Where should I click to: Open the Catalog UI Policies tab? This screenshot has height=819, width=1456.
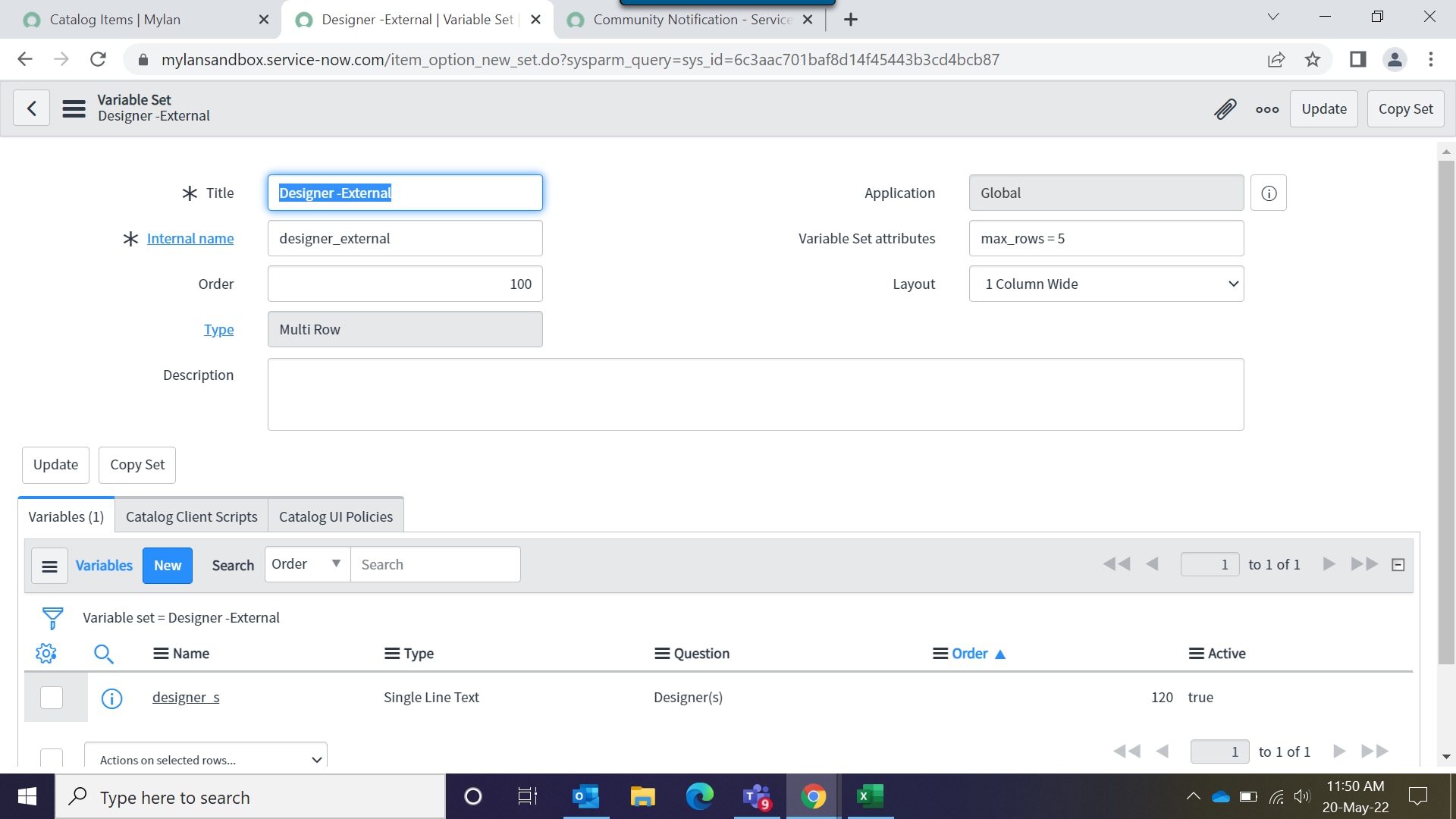click(336, 516)
